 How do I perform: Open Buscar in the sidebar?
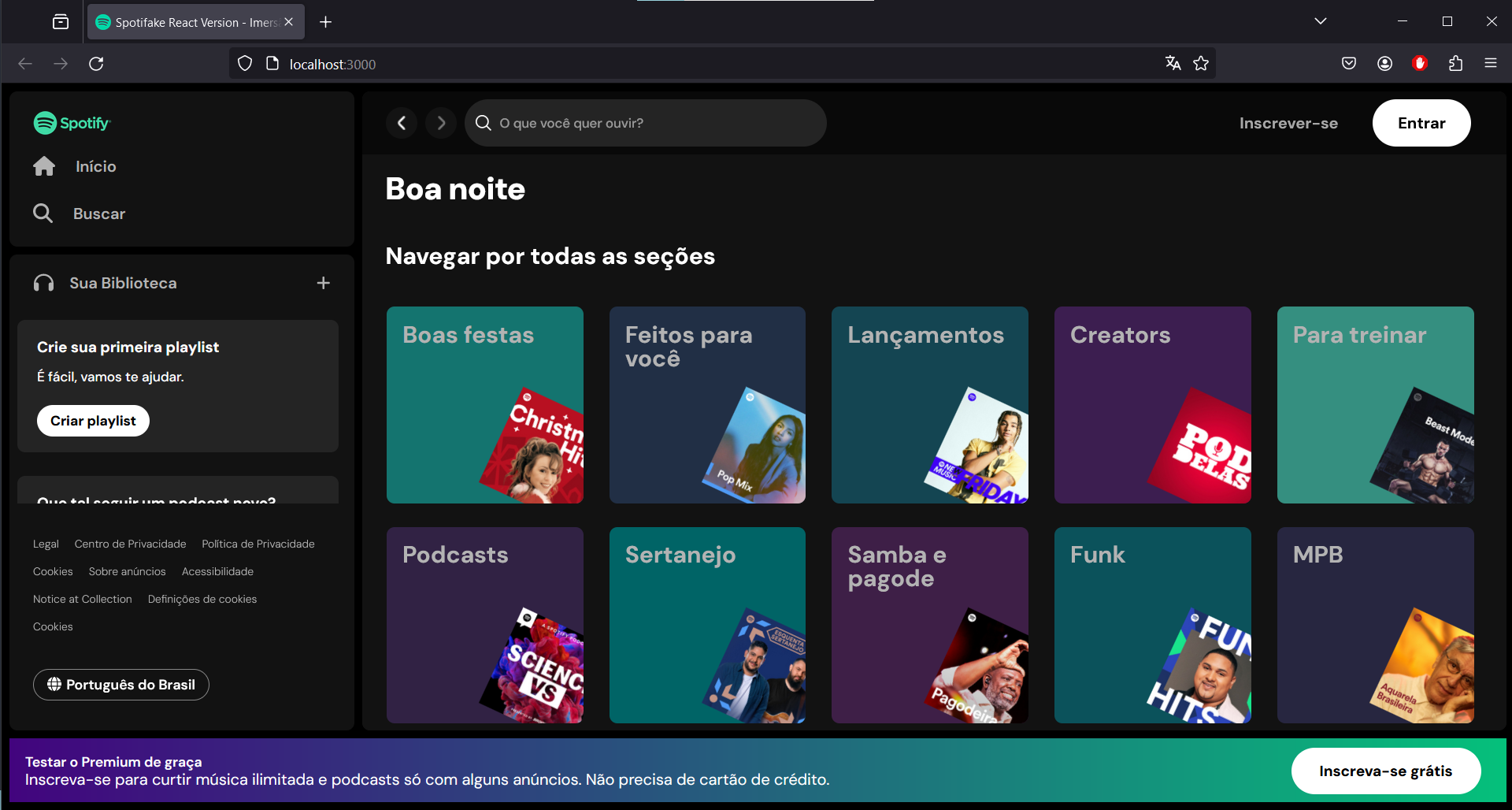pyautogui.click(x=99, y=214)
